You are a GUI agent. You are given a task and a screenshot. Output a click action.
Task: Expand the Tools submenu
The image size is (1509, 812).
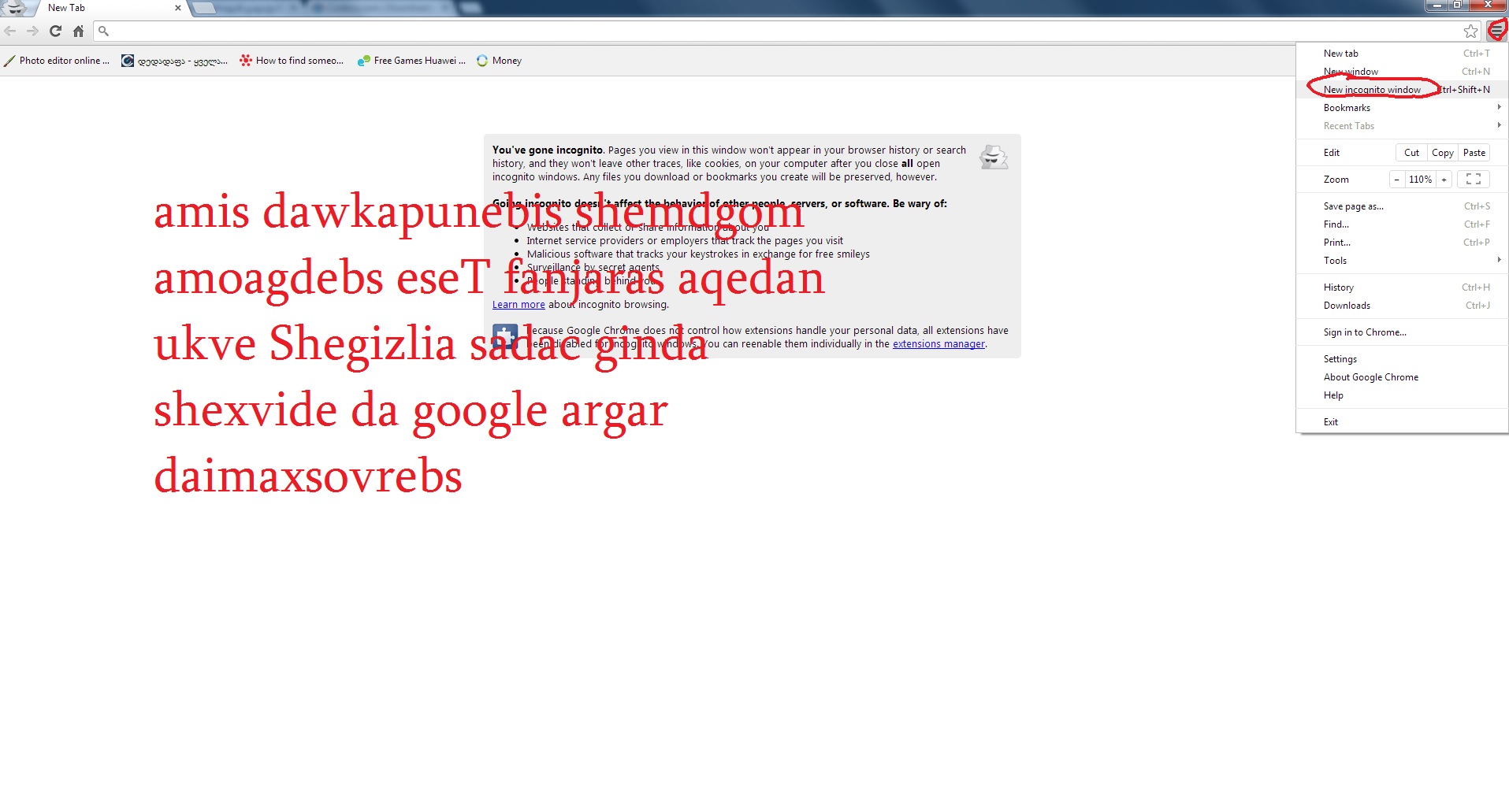coord(1402,261)
